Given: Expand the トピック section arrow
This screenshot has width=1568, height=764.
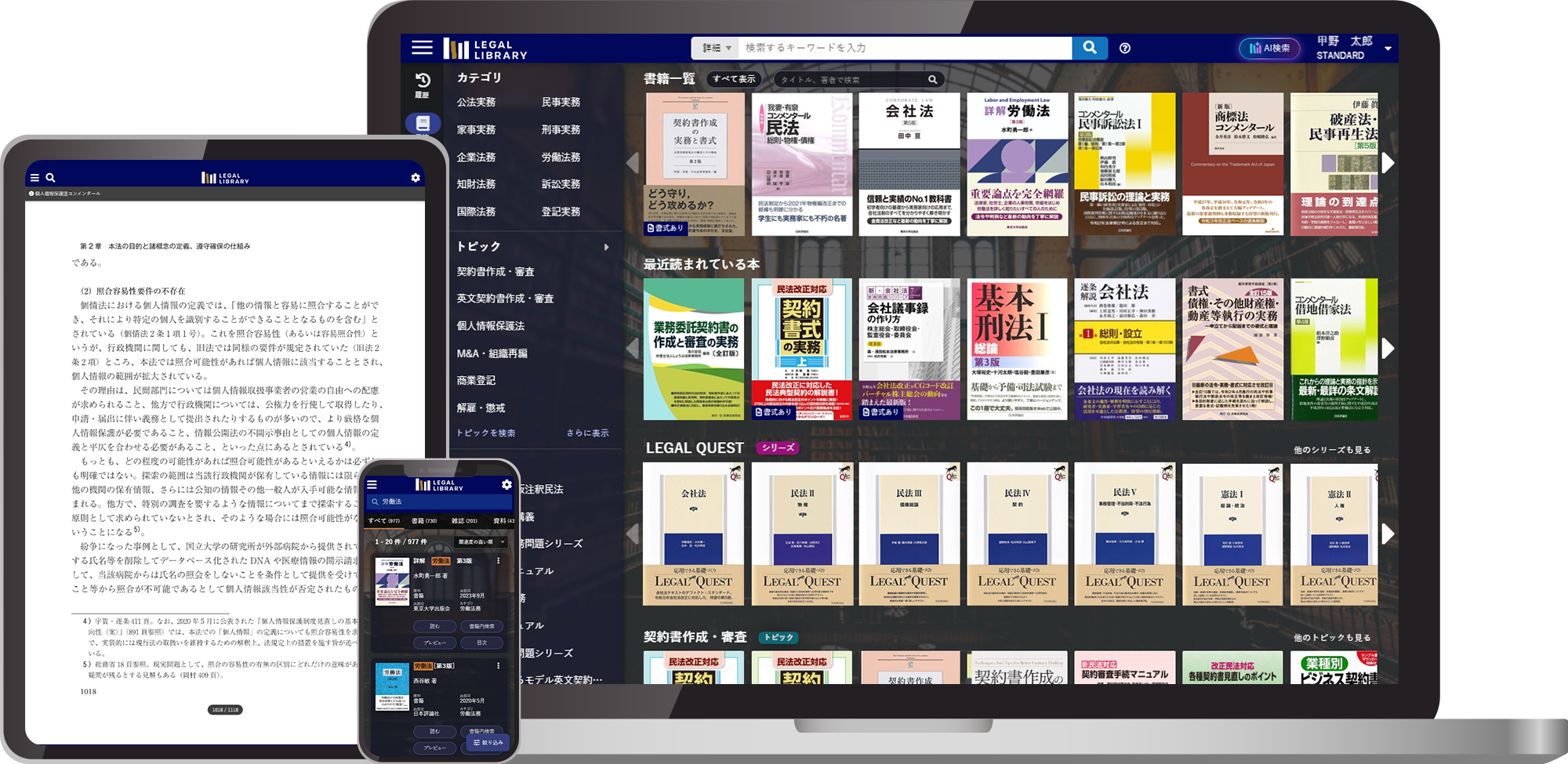Looking at the screenshot, I should (607, 247).
